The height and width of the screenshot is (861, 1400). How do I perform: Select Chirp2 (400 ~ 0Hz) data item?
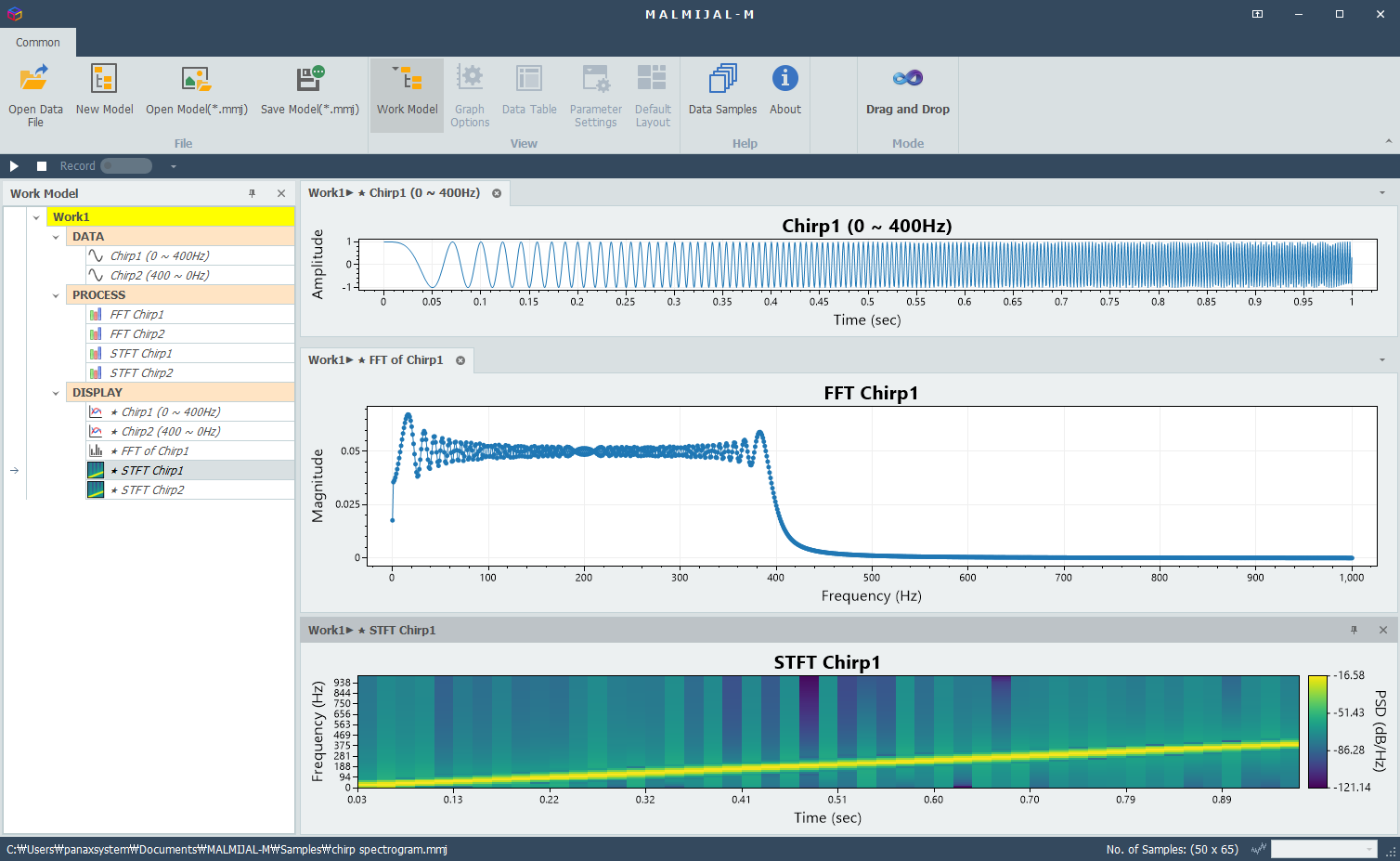click(x=189, y=276)
